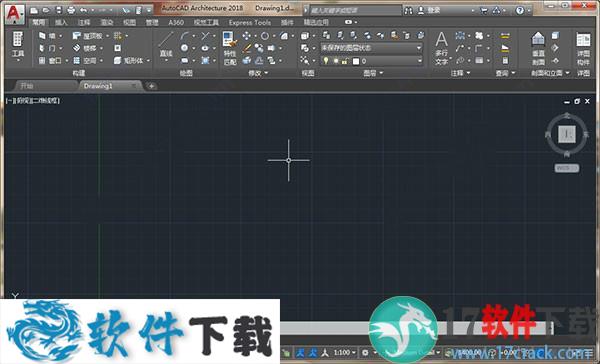The width and height of the screenshot is (600, 364).
Task: Select the 直线 line tool
Action: pyautogui.click(x=166, y=45)
